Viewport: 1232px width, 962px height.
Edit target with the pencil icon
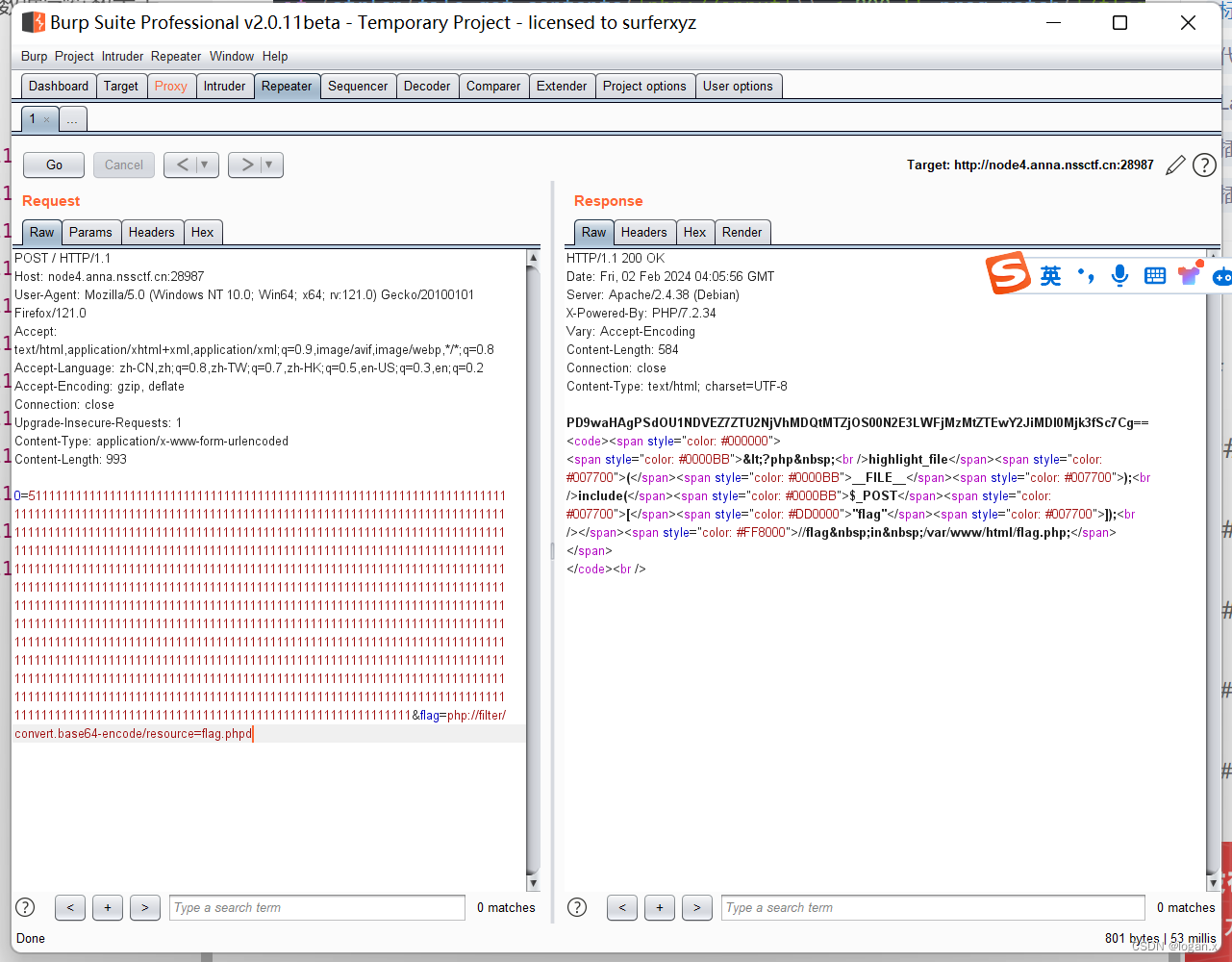click(1175, 165)
